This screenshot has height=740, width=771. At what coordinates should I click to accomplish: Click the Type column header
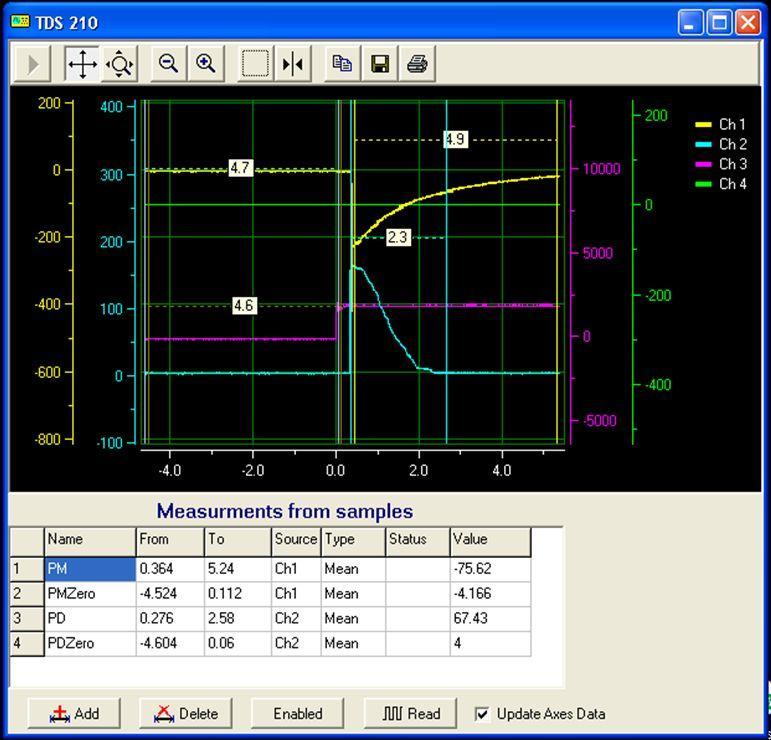tap(354, 542)
